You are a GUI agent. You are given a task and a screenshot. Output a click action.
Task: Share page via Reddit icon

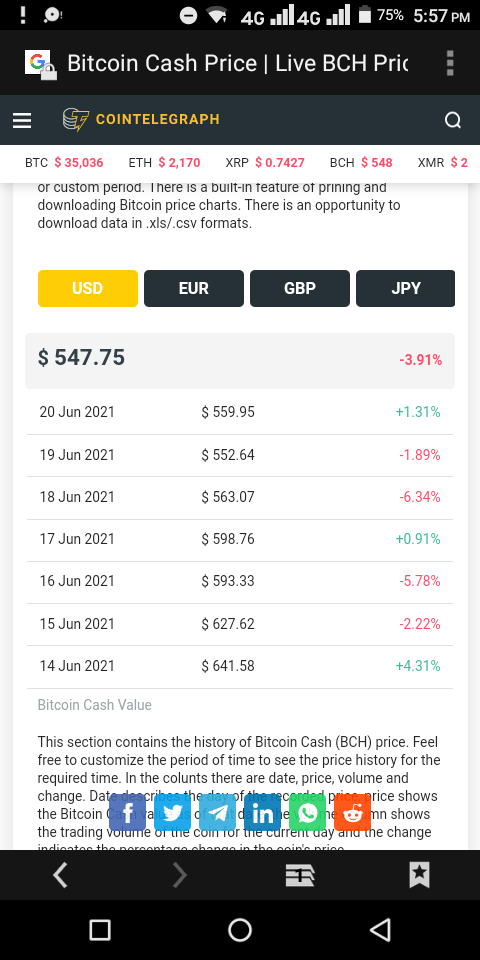click(353, 813)
